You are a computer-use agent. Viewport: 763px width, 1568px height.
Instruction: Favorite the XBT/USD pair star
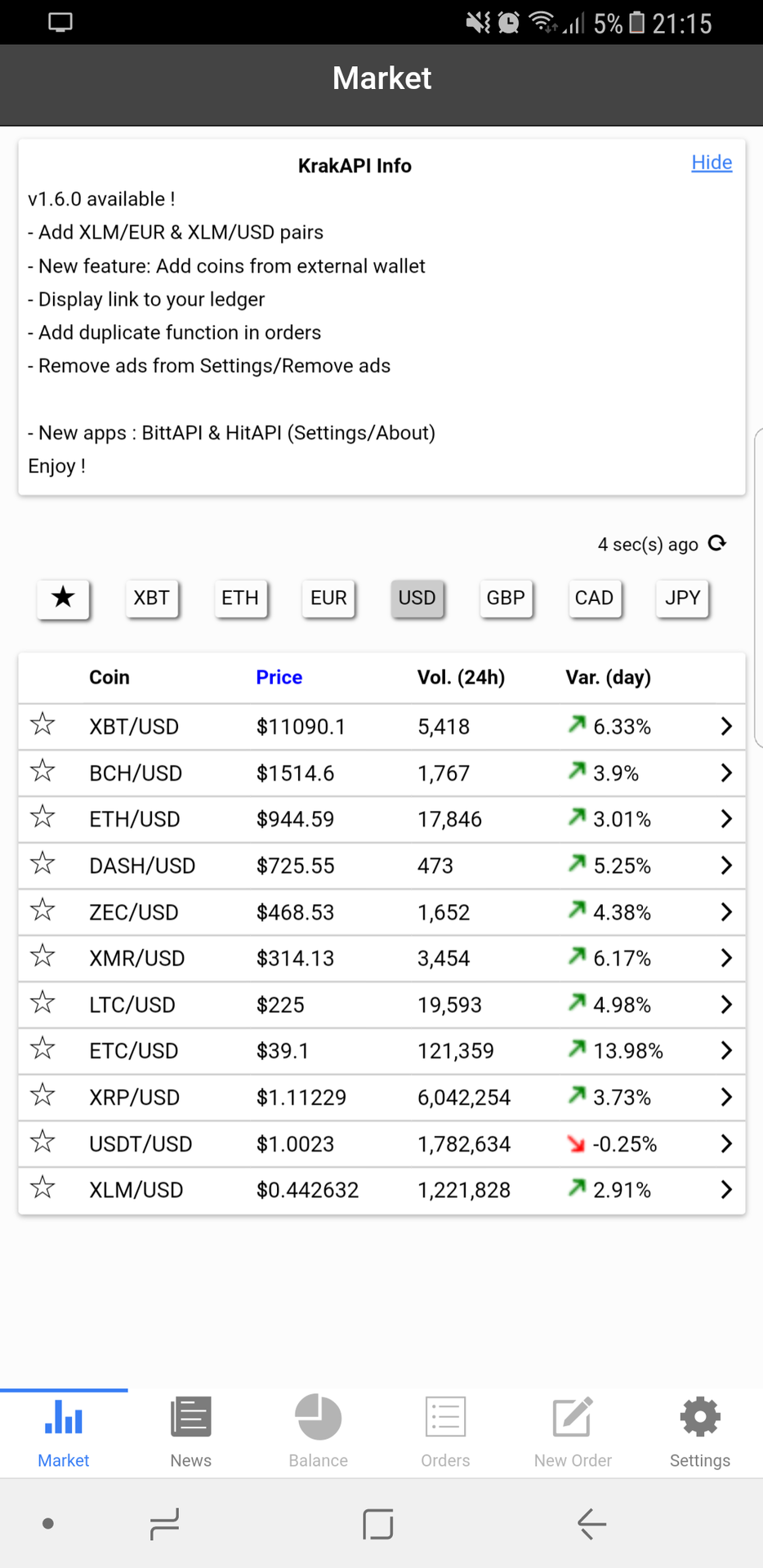click(42, 725)
